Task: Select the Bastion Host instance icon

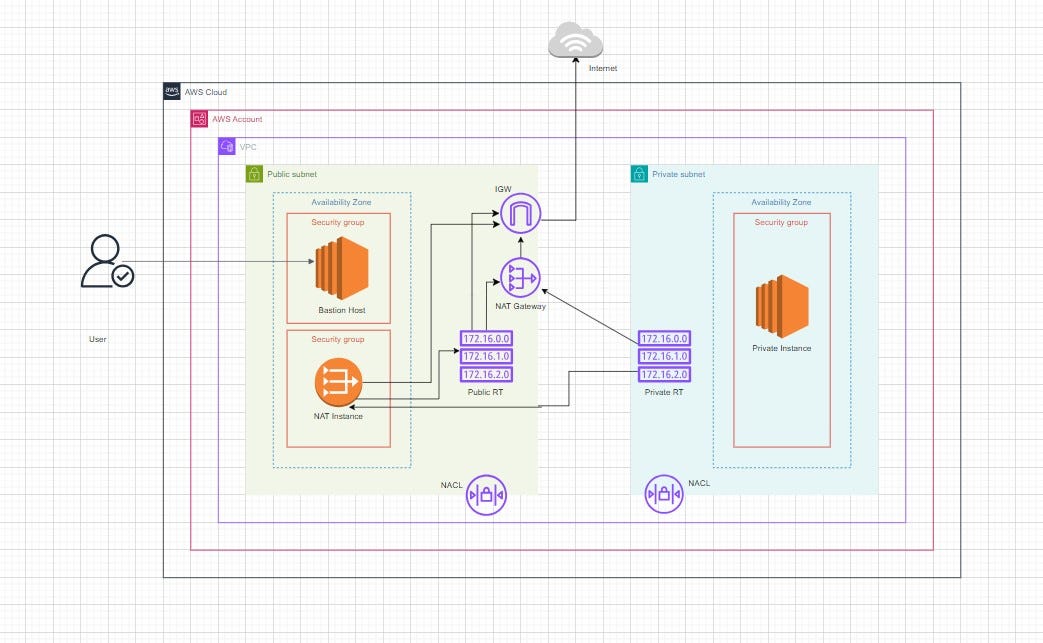Action: tap(340, 268)
